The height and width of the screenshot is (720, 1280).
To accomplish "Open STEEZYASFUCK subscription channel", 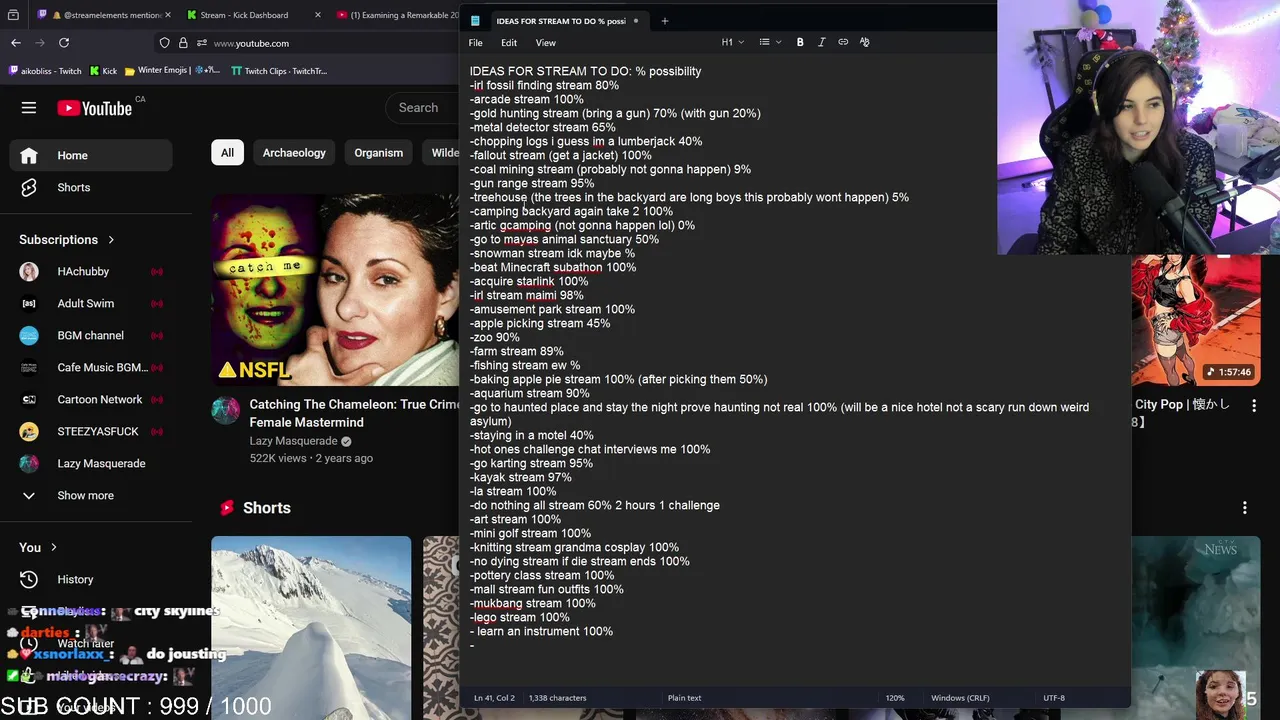I will (x=91, y=431).
